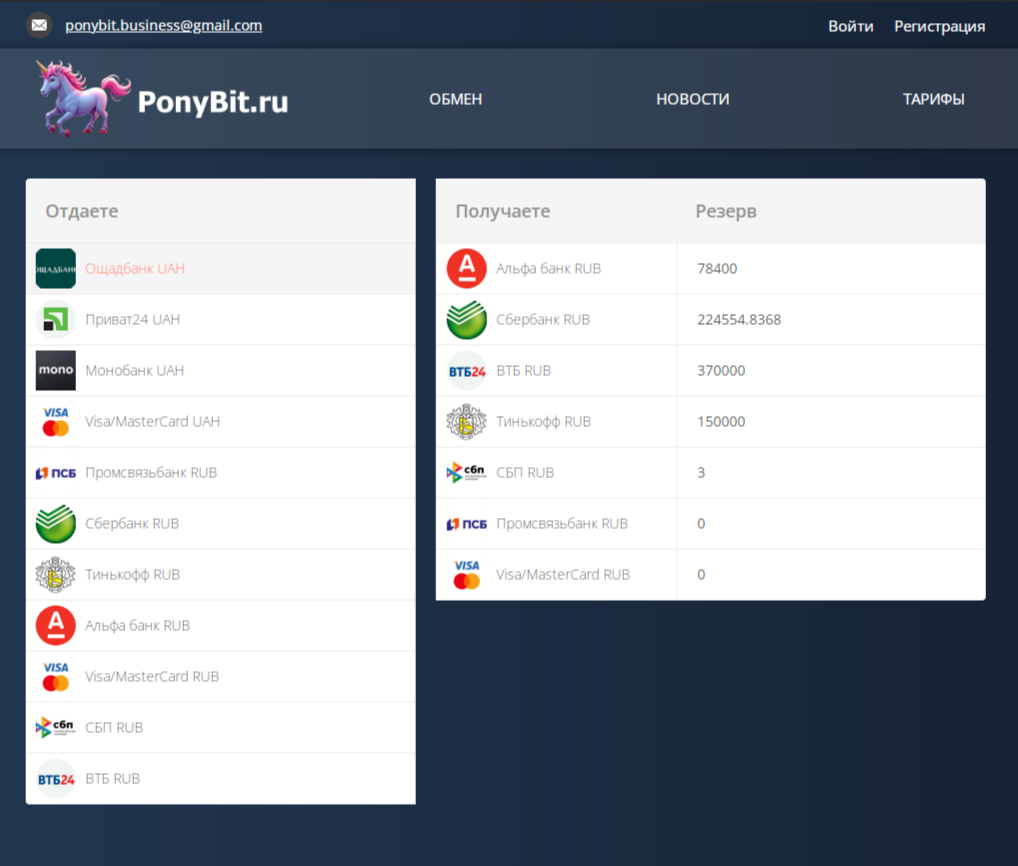The width and height of the screenshot is (1018, 866).
Task: Click ВТБ24 icon in Получаете table
Action: (467, 371)
